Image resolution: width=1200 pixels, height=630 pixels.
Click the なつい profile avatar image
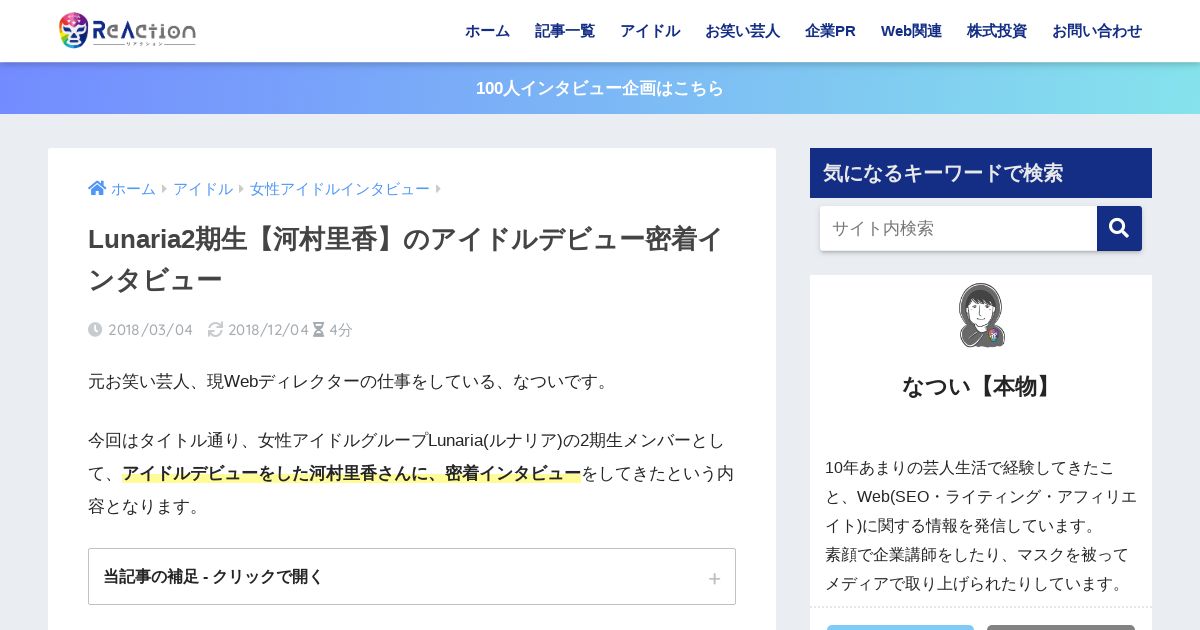[x=981, y=315]
